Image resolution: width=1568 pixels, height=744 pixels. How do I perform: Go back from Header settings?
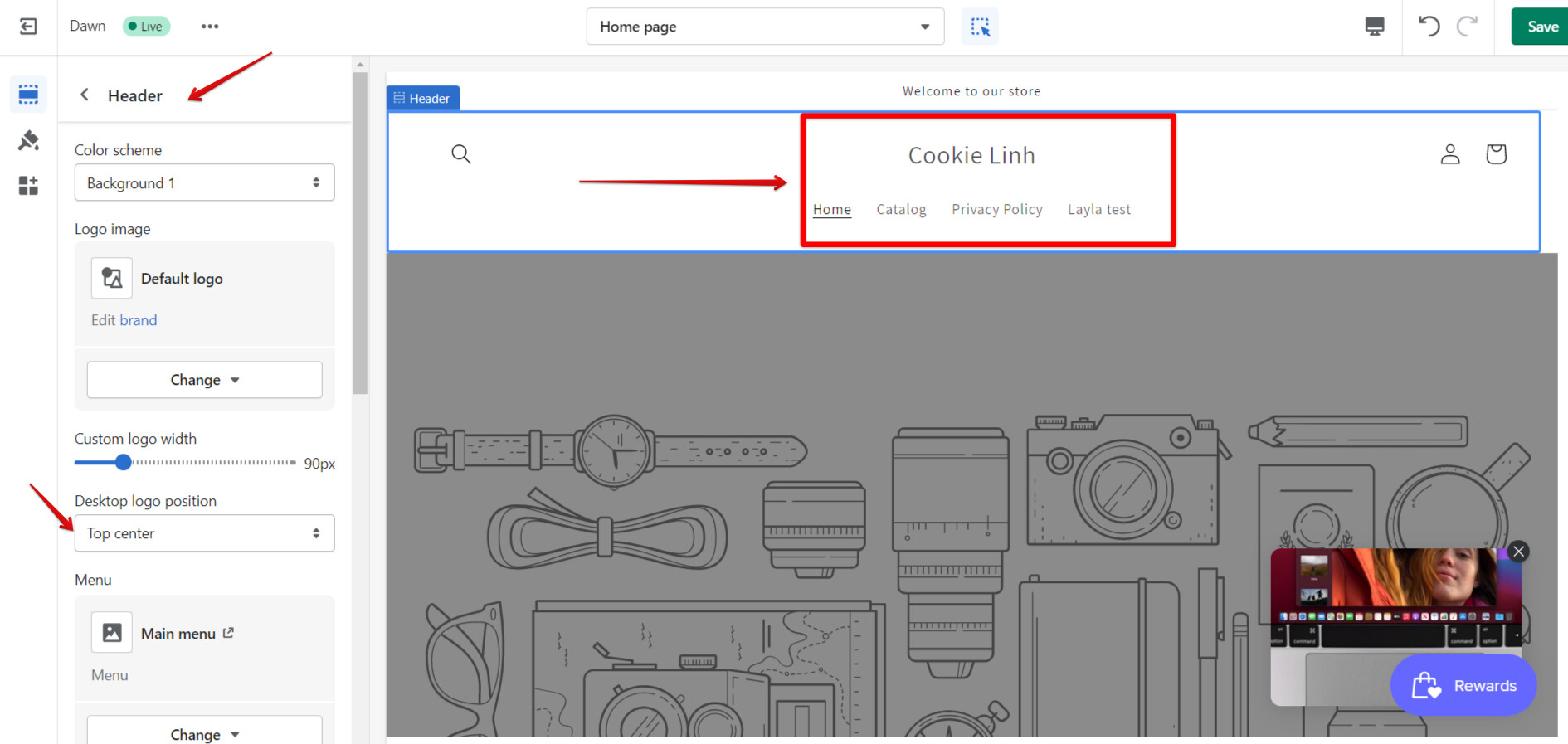85,95
